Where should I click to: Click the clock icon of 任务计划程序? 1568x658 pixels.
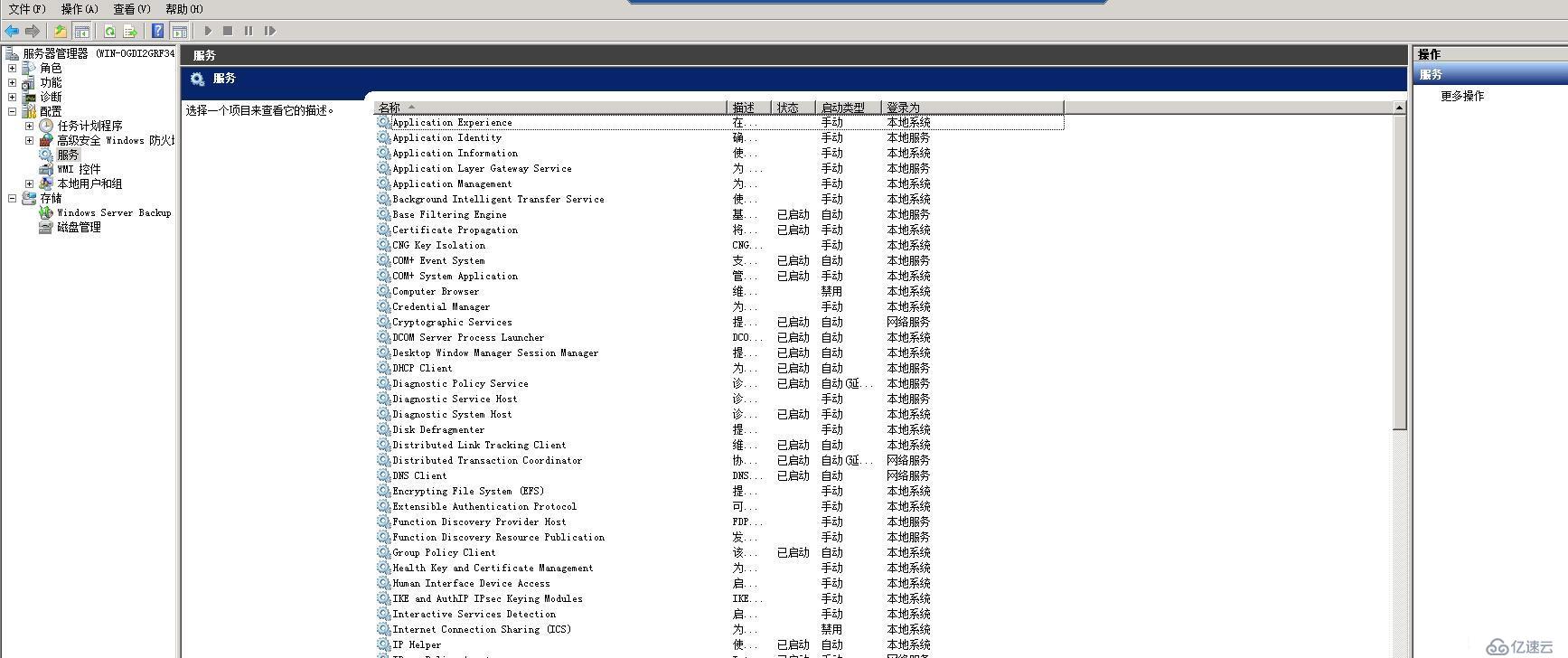(x=46, y=126)
